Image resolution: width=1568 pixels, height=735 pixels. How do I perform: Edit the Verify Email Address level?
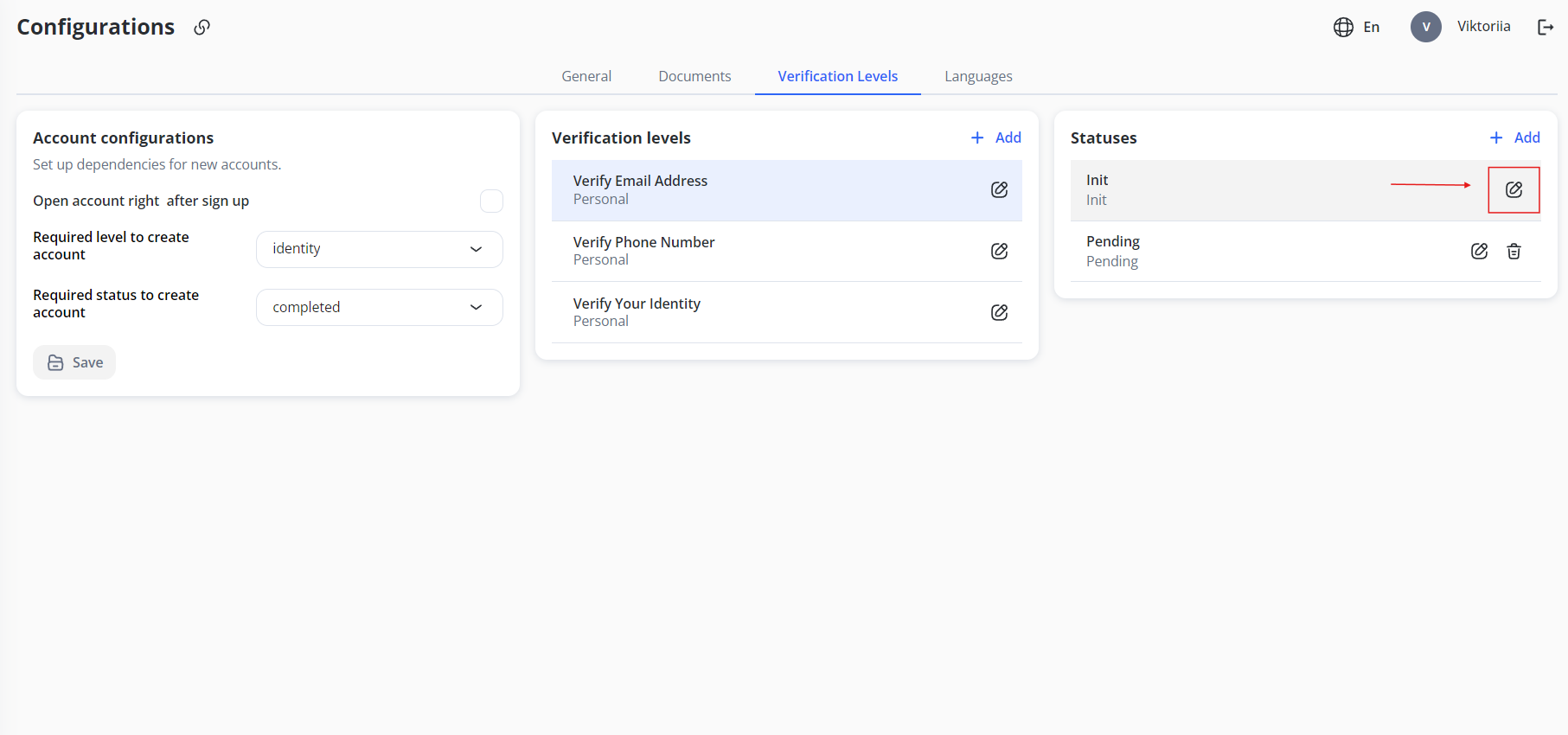pyautogui.click(x=999, y=190)
